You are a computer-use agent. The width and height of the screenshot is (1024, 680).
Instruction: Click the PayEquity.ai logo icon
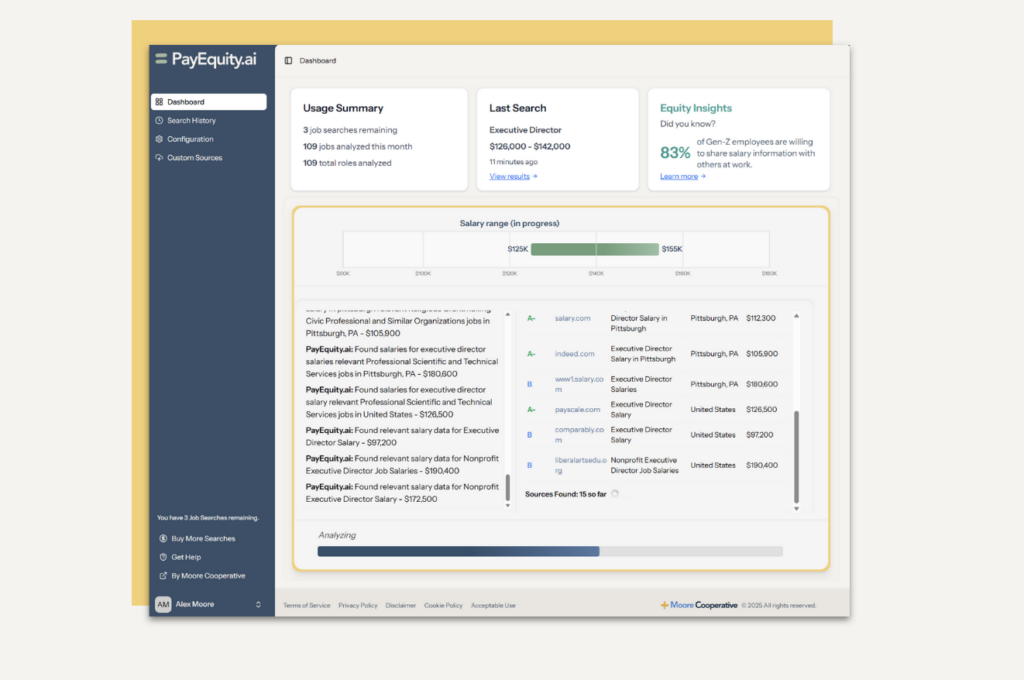(x=161, y=59)
